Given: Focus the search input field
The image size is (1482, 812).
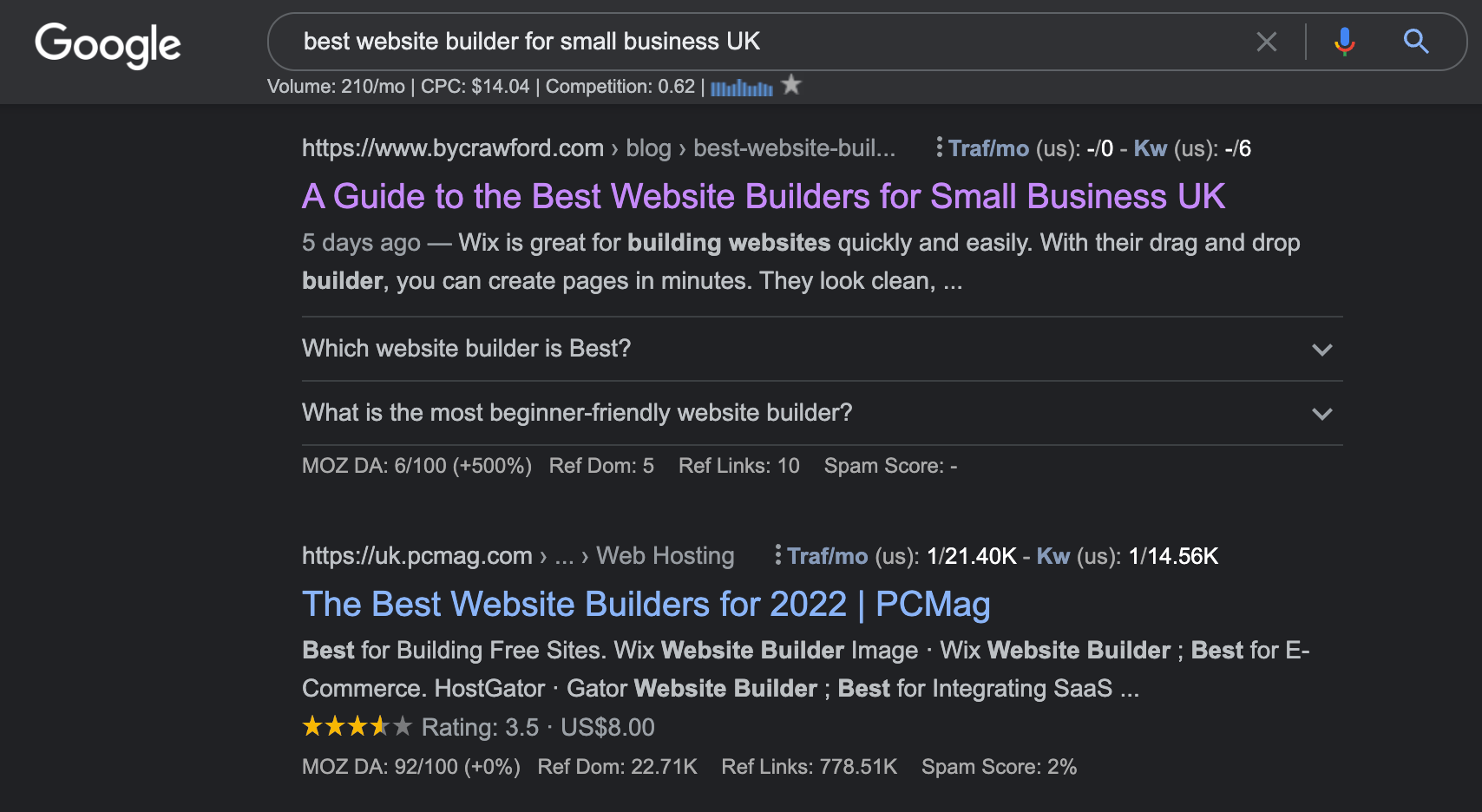Looking at the screenshot, I should pyautogui.click(x=764, y=42).
